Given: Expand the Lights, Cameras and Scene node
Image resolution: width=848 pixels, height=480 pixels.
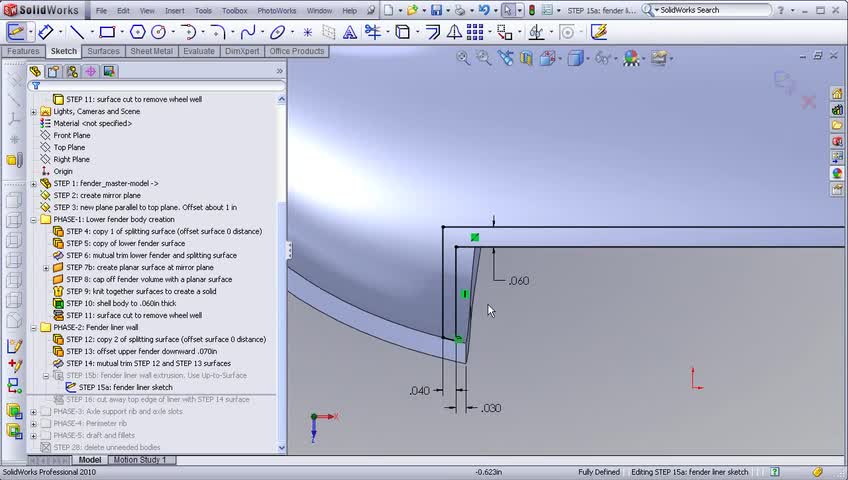Looking at the screenshot, I should point(33,111).
